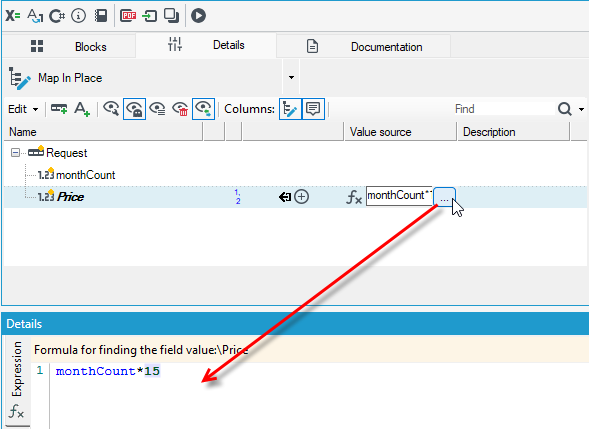Click line number 1 in expression editor
This screenshot has width=589, height=429.
tap(40, 371)
